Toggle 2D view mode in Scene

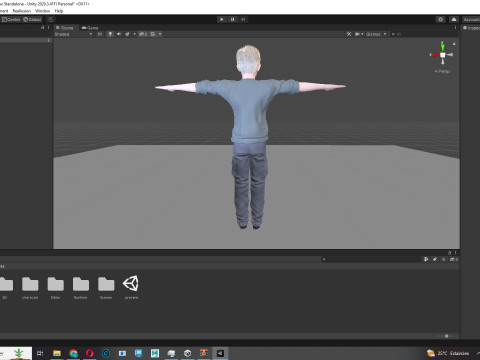click(100, 34)
